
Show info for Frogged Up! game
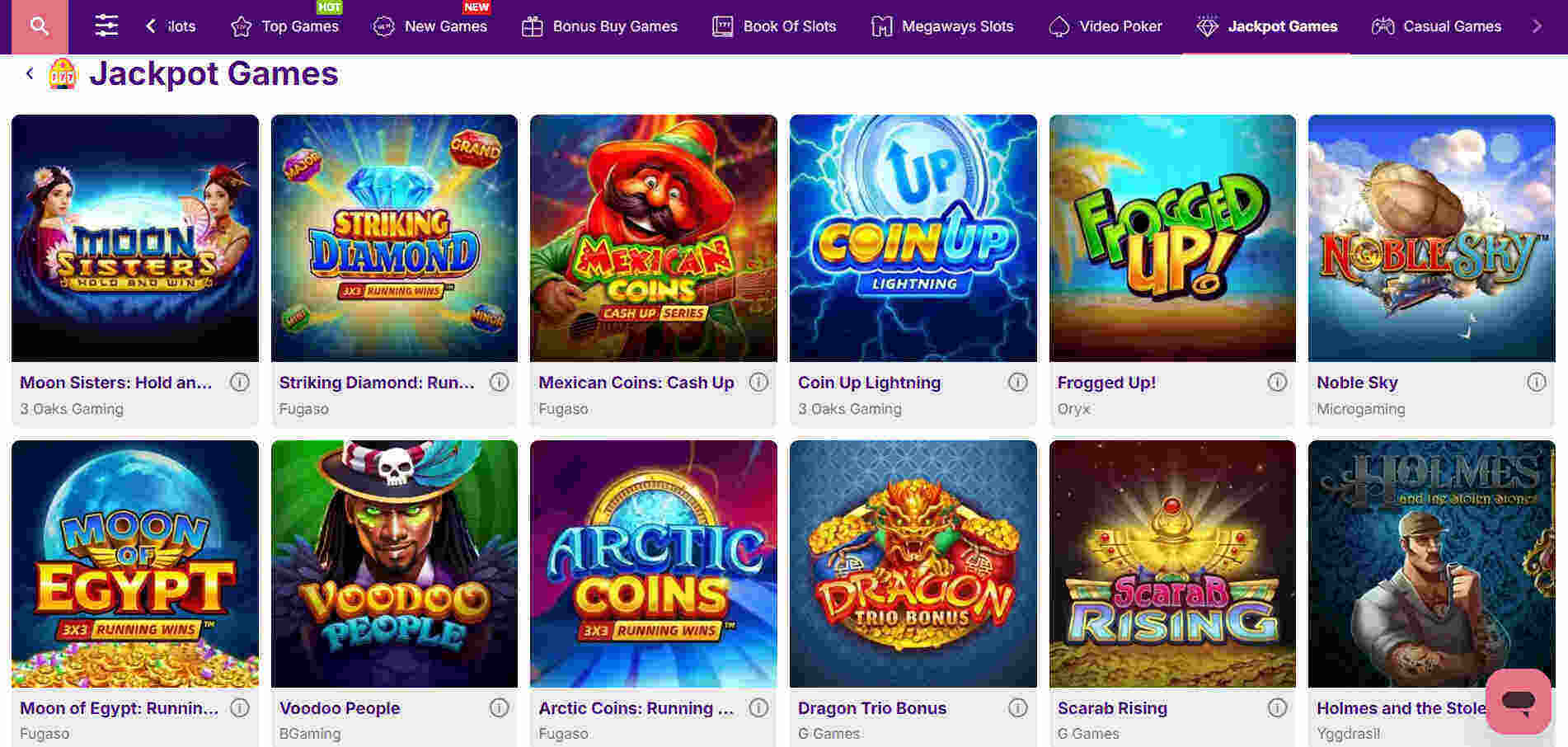point(1277,383)
